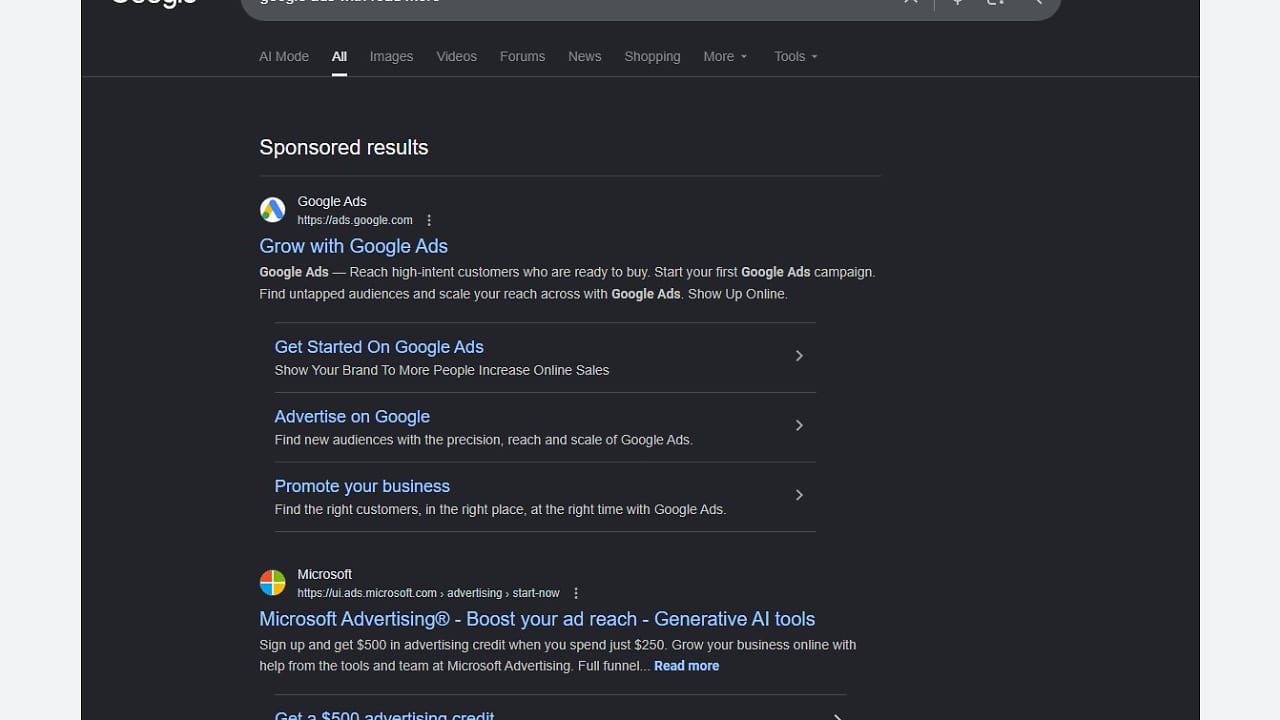This screenshot has width=1280, height=720.
Task: Click the description starting 'Find new audiences with the precision'
Action: click(x=484, y=440)
